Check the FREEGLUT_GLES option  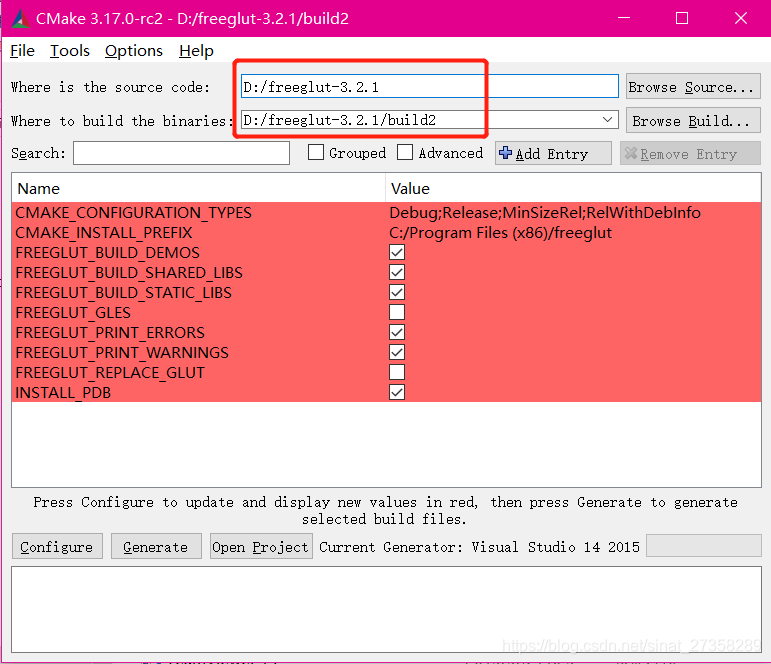tap(397, 312)
